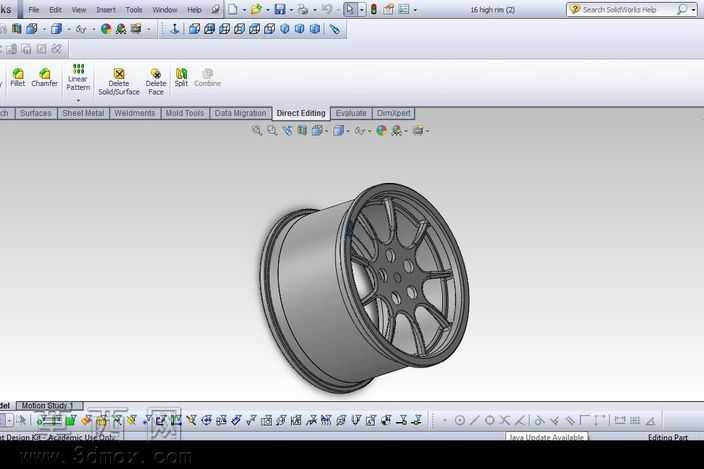Switch to the Mold Tools tab
The width and height of the screenshot is (704, 469).
(x=185, y=113)
